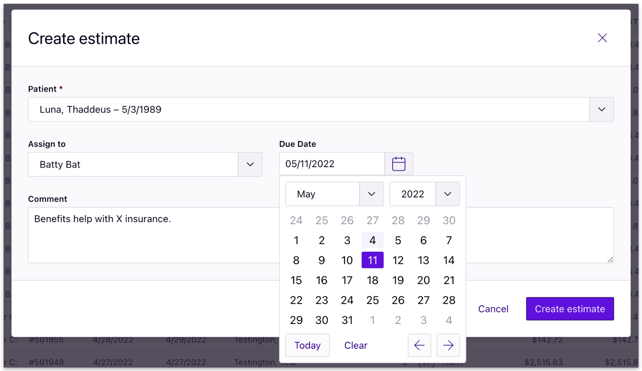
Task: Click the Today button in calendar
Action: click(307, 345)
